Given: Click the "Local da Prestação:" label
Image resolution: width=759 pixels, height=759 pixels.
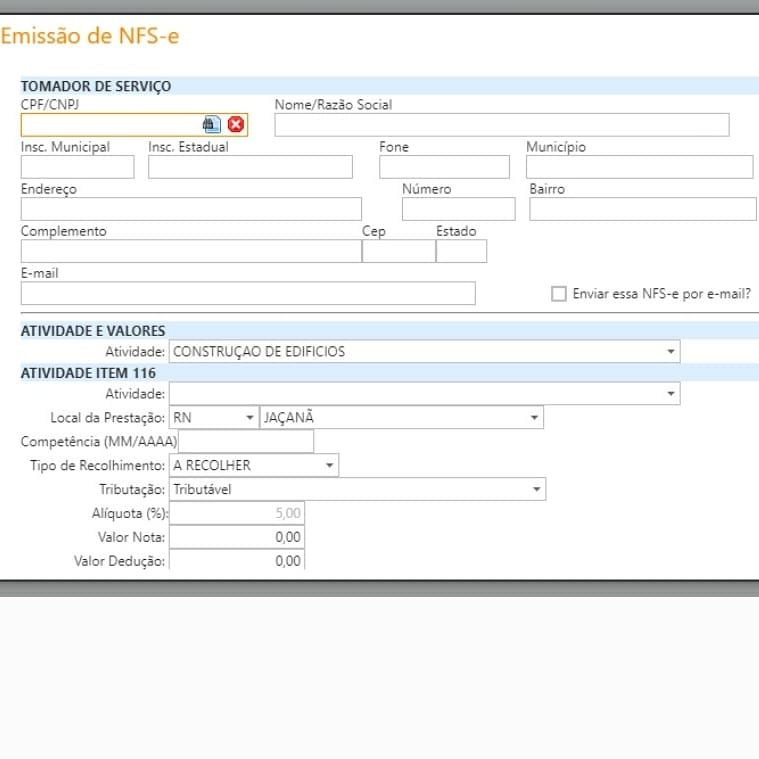Looking at the screenshot, I should (x=107, y=418).
